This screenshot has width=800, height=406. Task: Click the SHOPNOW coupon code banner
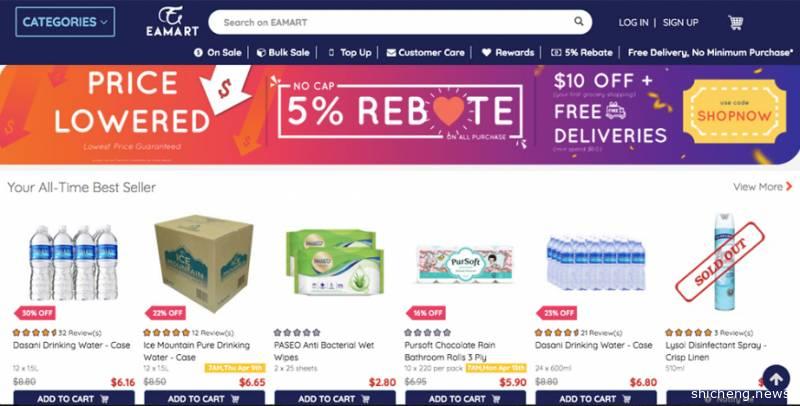pyautogui.click(x=734, y=111)
